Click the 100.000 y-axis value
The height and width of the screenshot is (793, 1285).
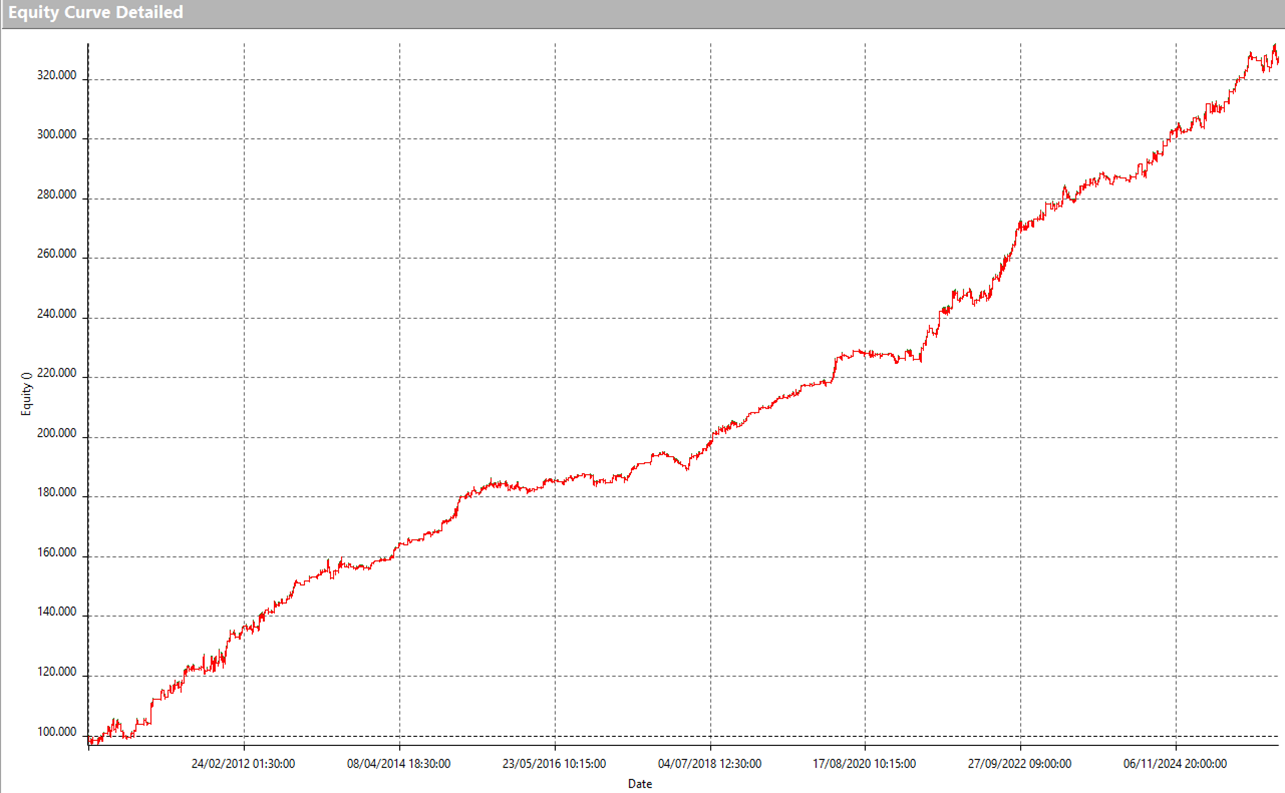click(x=58, y=733)
